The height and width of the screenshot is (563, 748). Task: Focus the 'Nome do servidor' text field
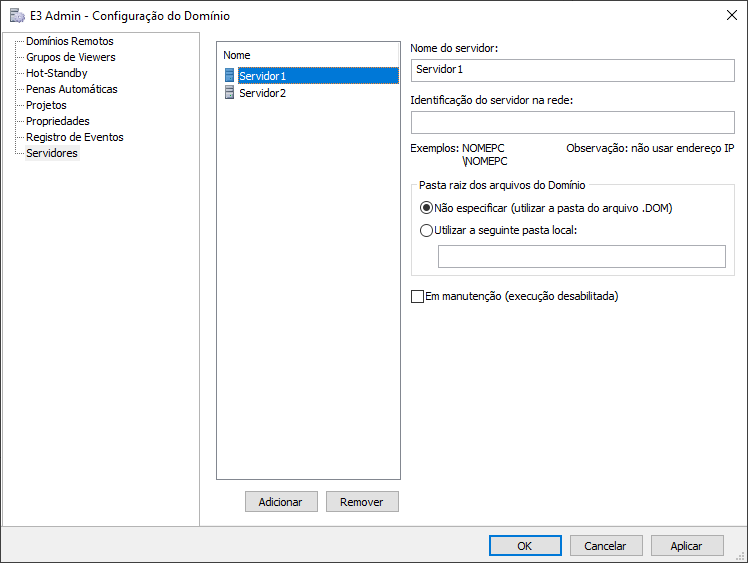[572, 70]
